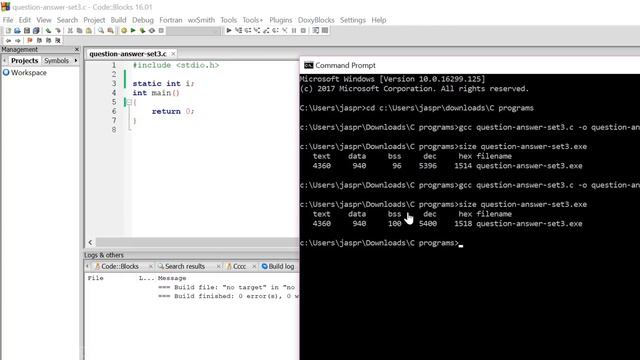This screenshot has height=360, width=640.
Task: Switch to the Symbols tab
Action: [56, 60]
